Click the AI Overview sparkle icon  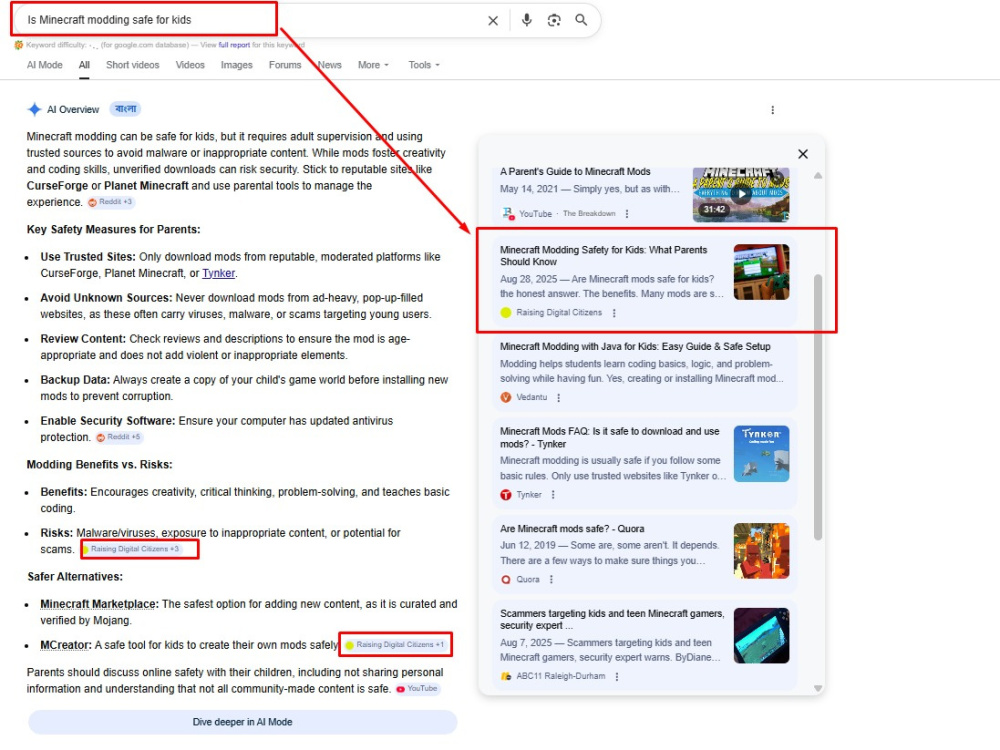[34, 109]
